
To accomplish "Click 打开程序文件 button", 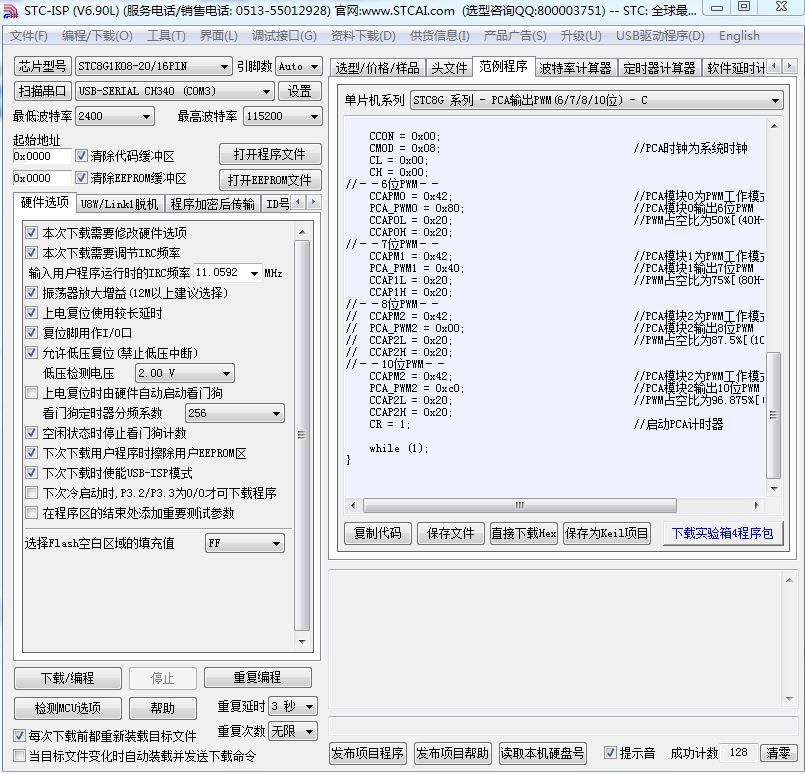I will (270, 154).
